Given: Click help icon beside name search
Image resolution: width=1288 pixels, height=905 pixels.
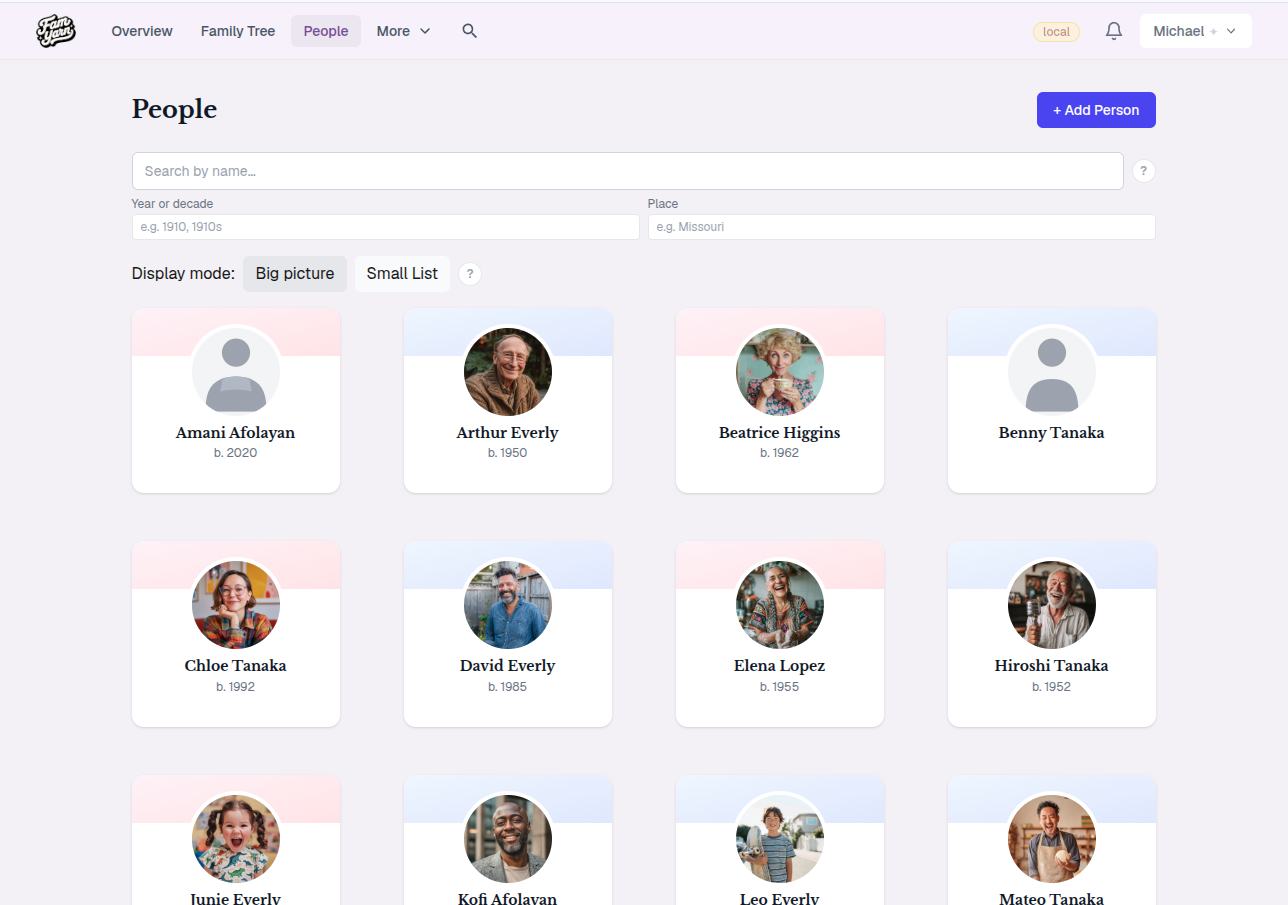Looking at the screenshot, I should (x=1144, y=171).
